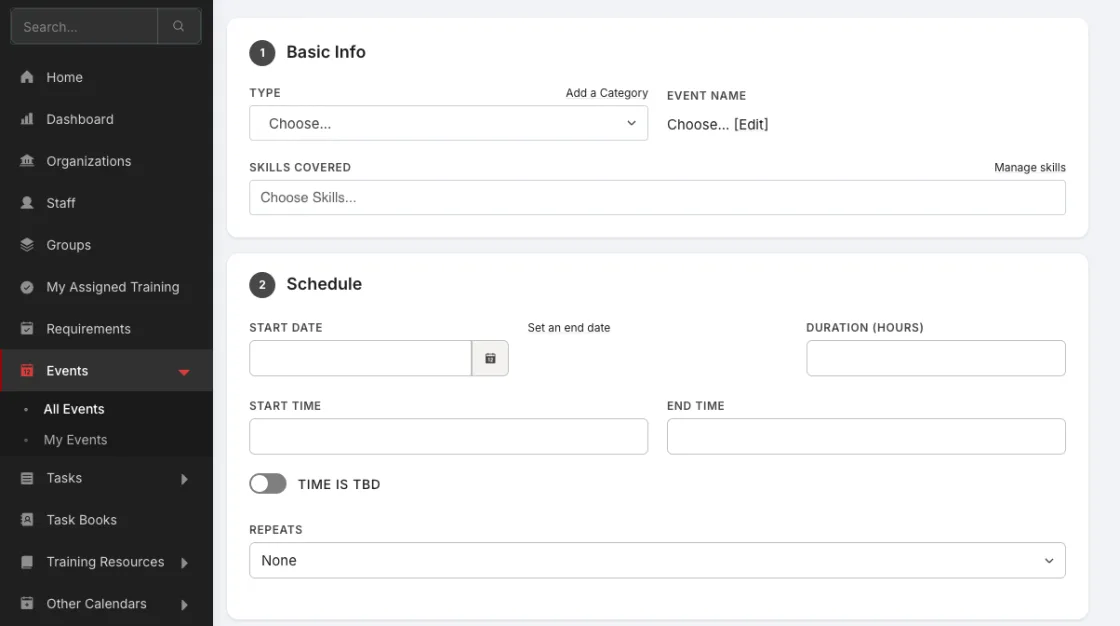This screenshot has height=626, width=1120.
Task: Open the Type dropdown
Action: (449, 123)
